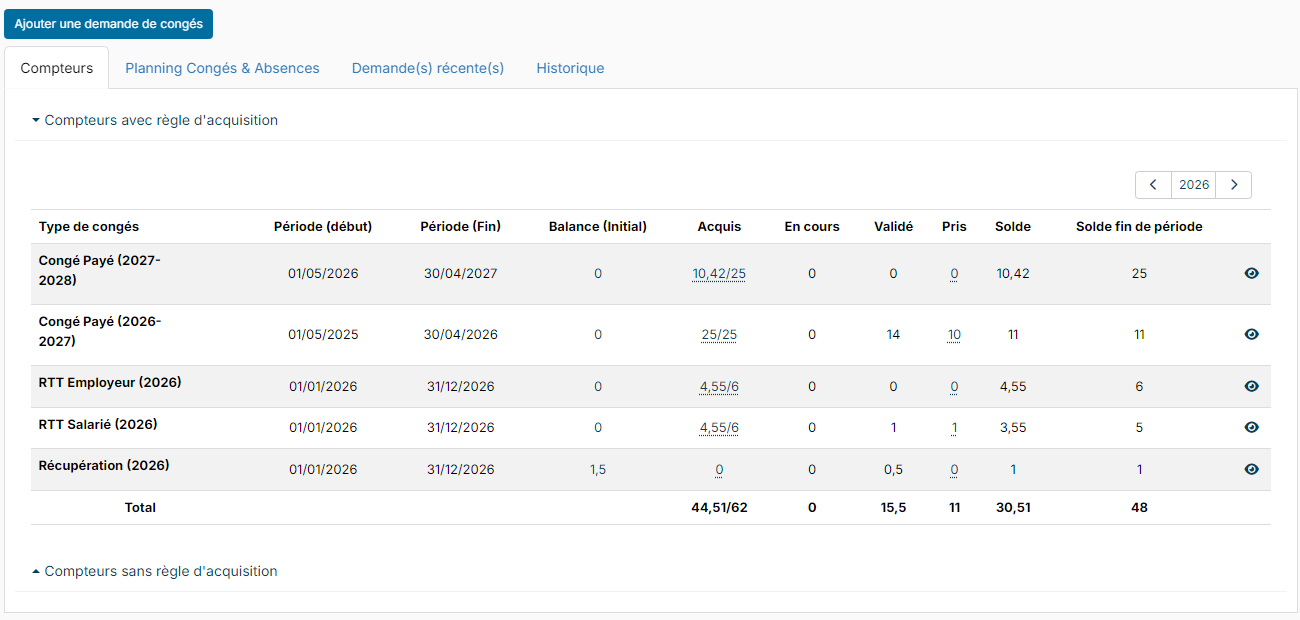Click initial balance 1,5 for Récupération
The height and width of the screenshot is (620, 1300).
coord(598,470)
